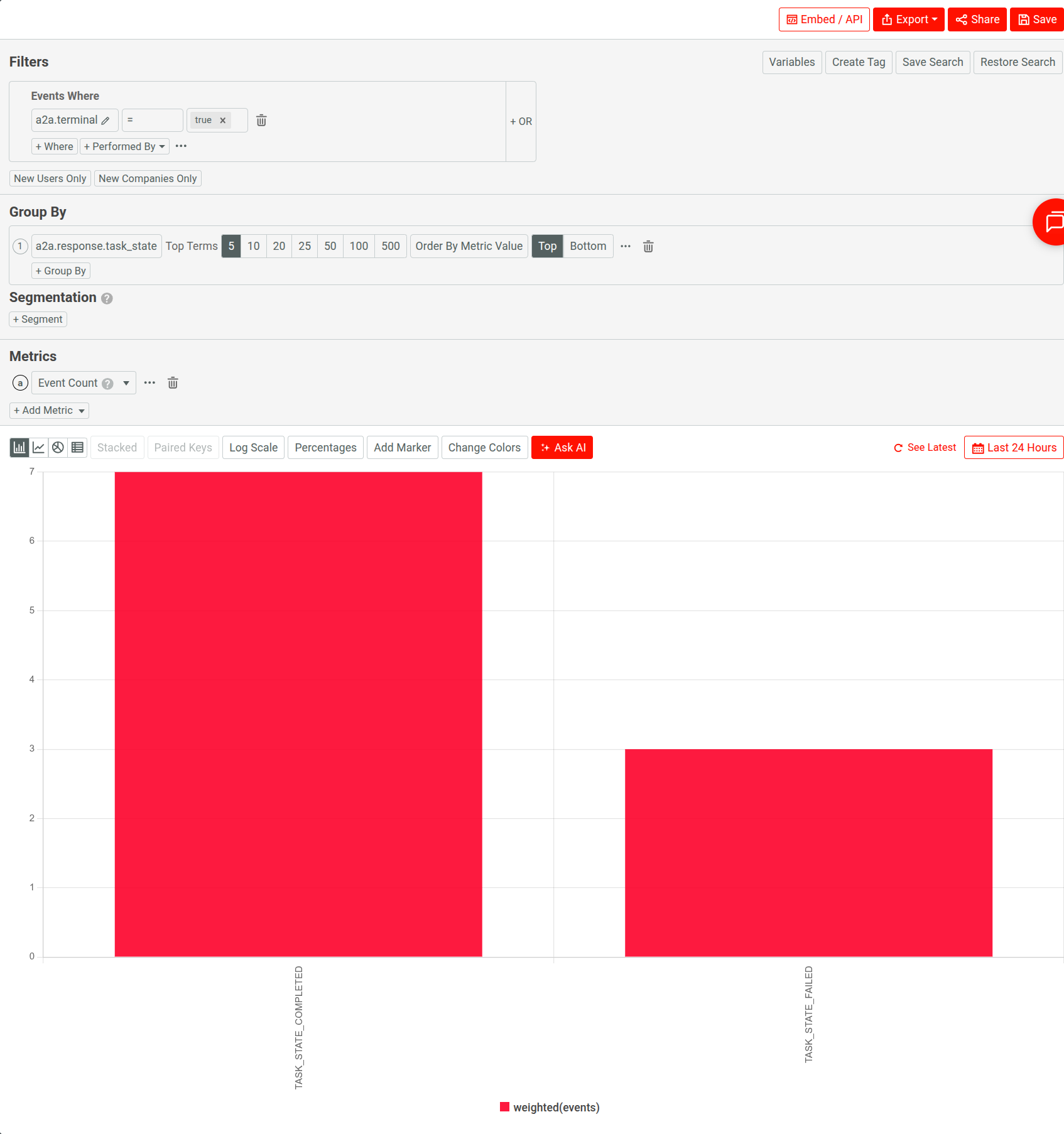
Task: Click Restore Search
Action: click(x=1018, y=62)
